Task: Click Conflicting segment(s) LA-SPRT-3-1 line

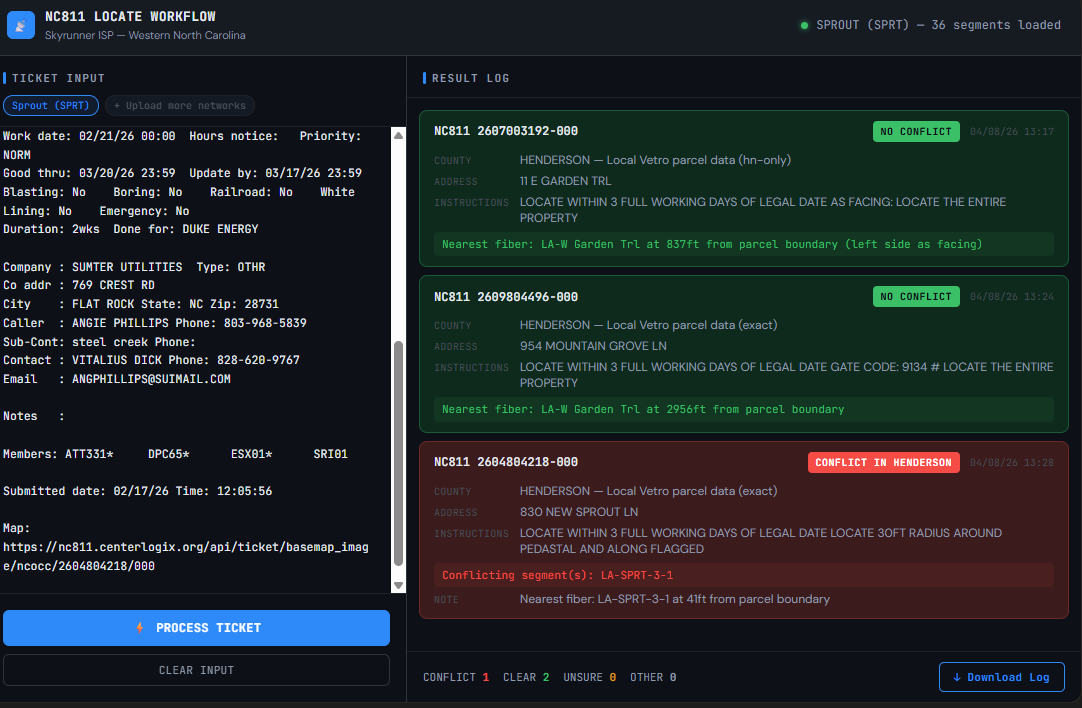Action: point(744,575)
